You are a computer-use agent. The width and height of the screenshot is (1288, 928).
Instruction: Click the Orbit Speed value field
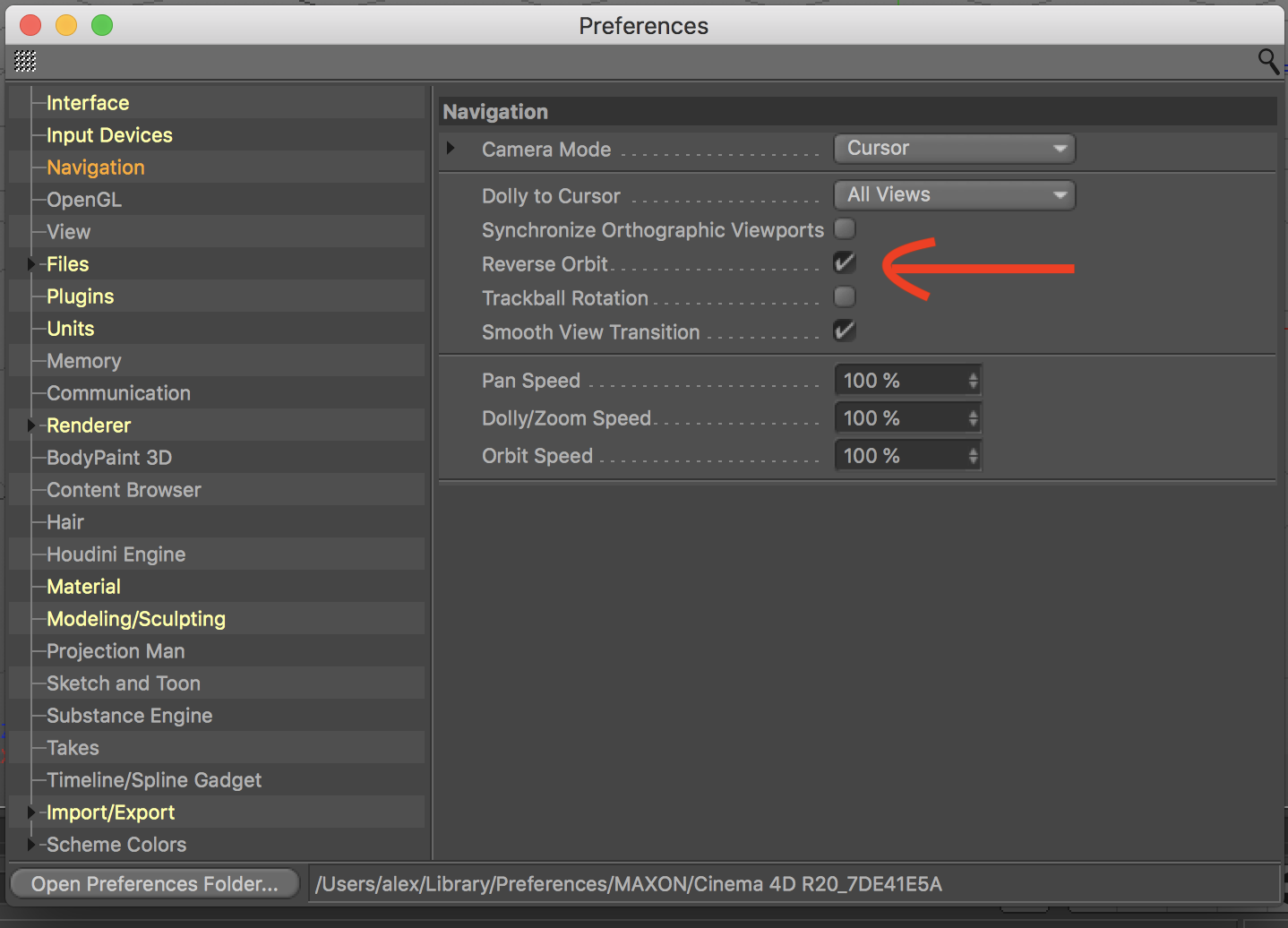900,456
